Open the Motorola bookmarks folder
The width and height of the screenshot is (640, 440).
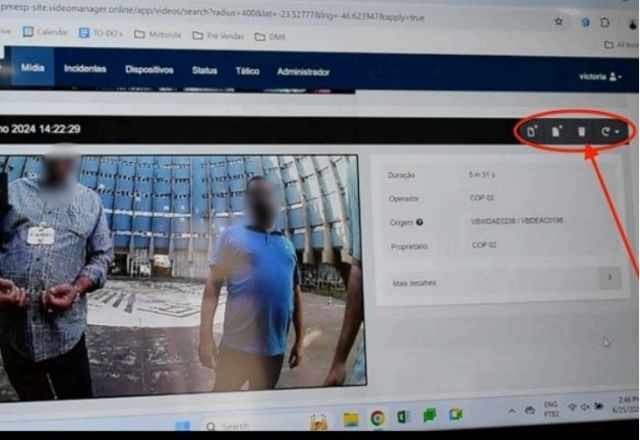click(158, 35)
